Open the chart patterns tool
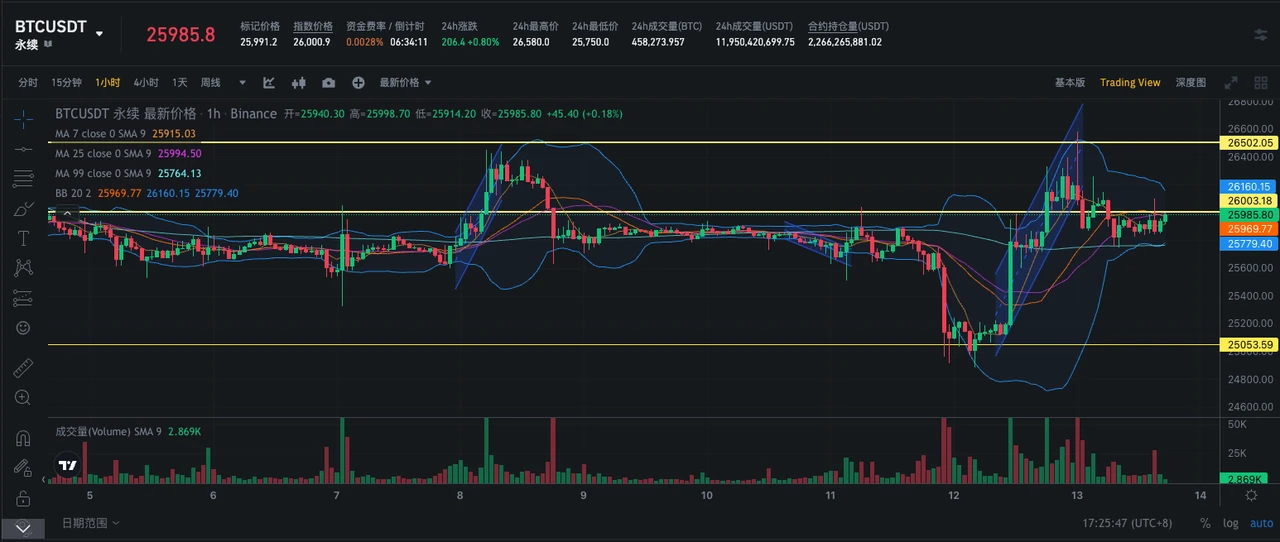1280x542 pixels. coord(23,268)
